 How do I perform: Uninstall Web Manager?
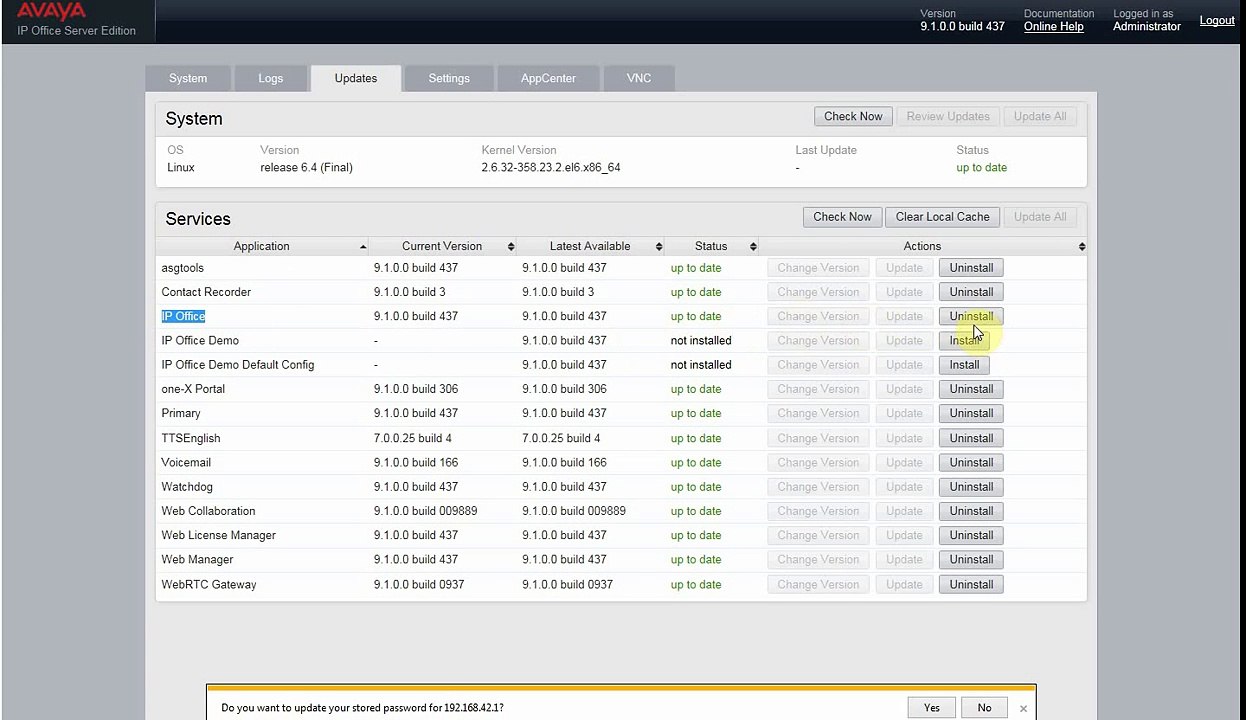[971, 559]
